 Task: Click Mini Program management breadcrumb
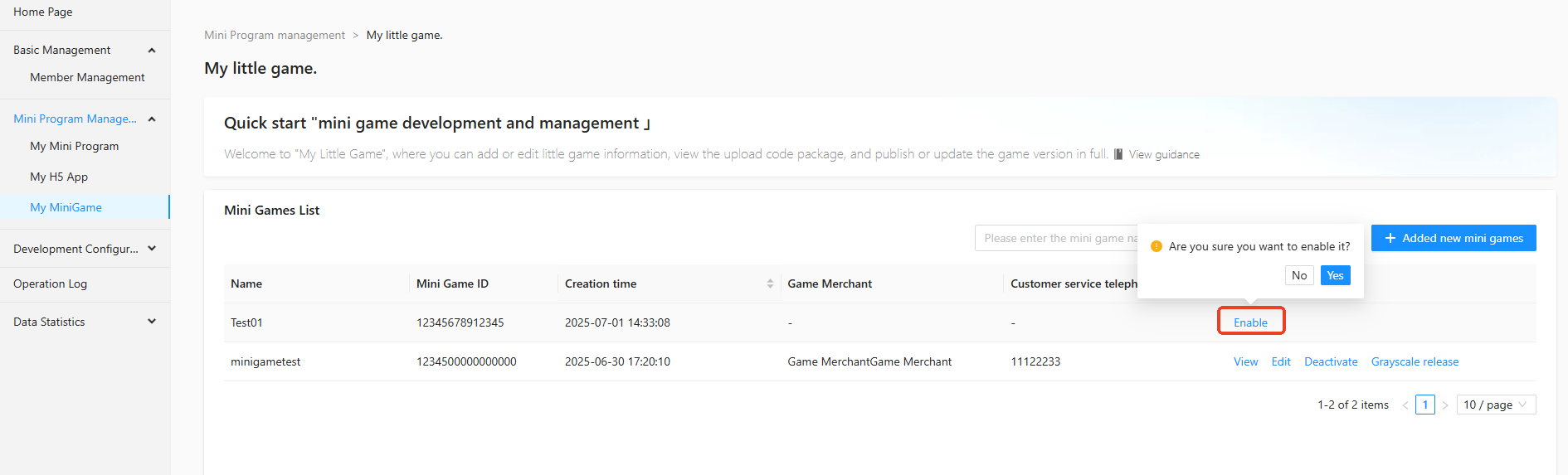(275, 35)
